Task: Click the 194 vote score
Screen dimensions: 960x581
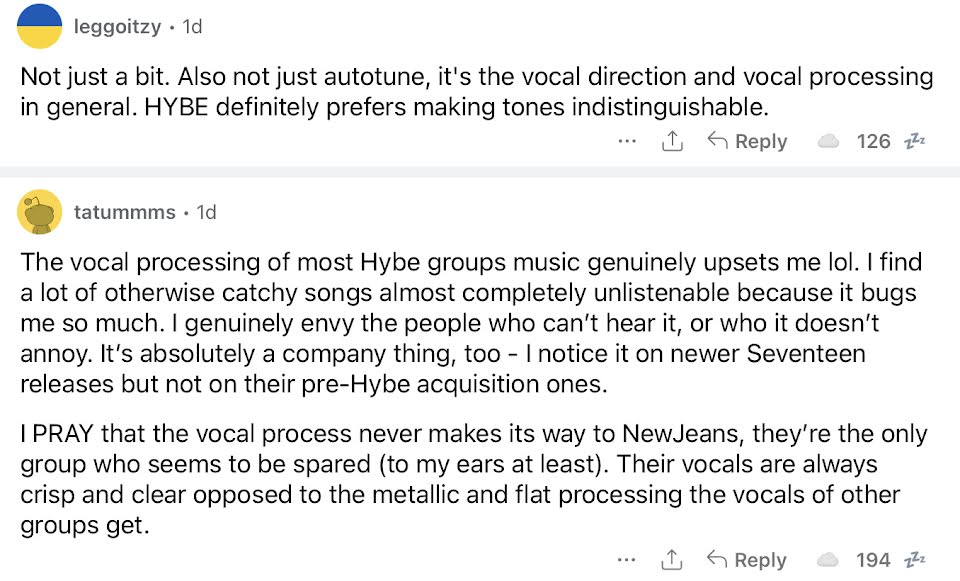Action: click(x=873, y=561)
